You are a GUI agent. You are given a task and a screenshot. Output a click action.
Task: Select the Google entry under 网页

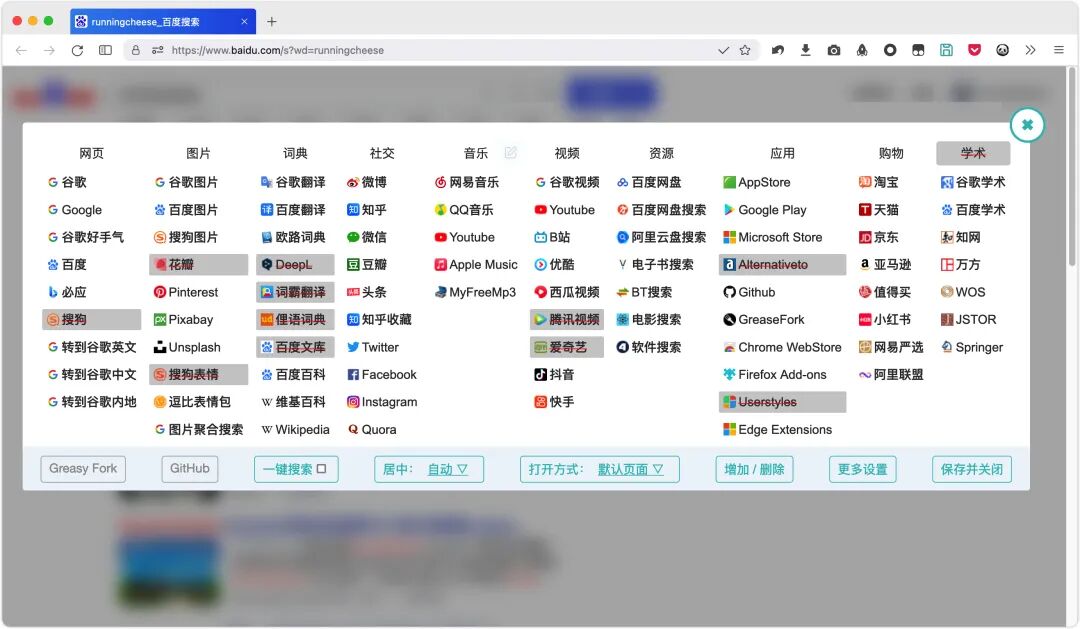[x=74, y=210]
